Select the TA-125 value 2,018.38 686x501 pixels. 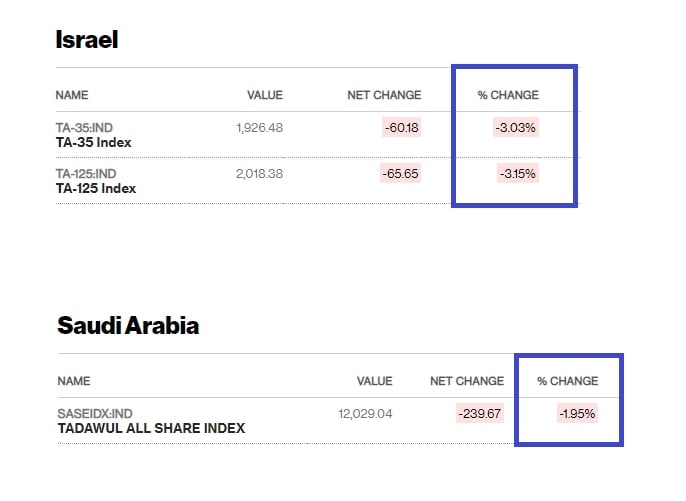[x=260, y=174]
